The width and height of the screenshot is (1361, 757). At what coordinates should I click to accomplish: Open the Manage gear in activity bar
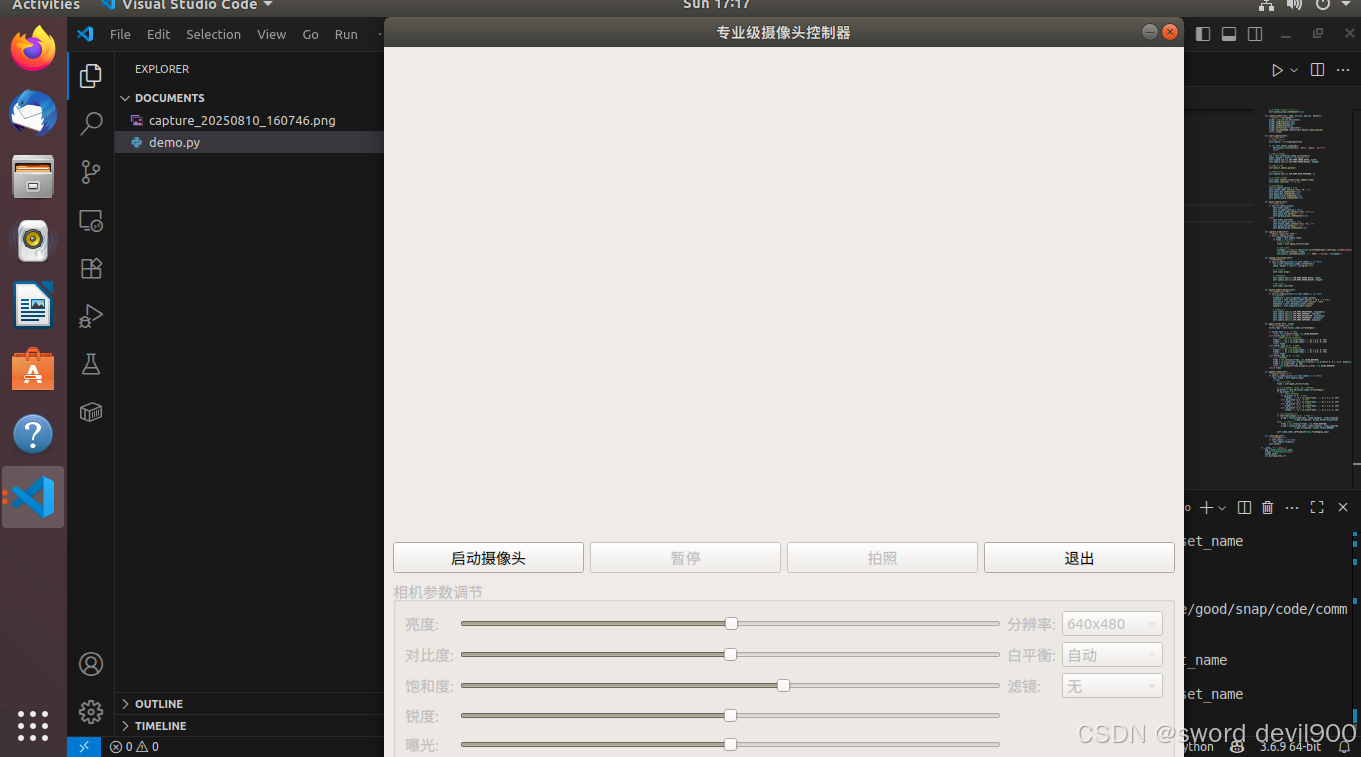tap(91, 712)
